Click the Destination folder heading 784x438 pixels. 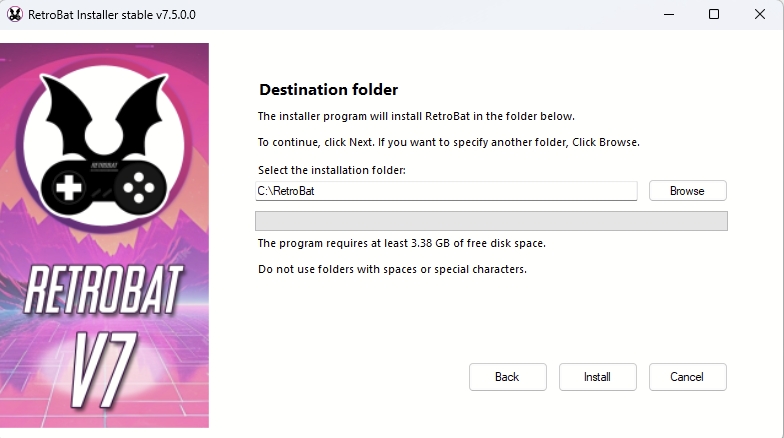click(x=328, y=90)
